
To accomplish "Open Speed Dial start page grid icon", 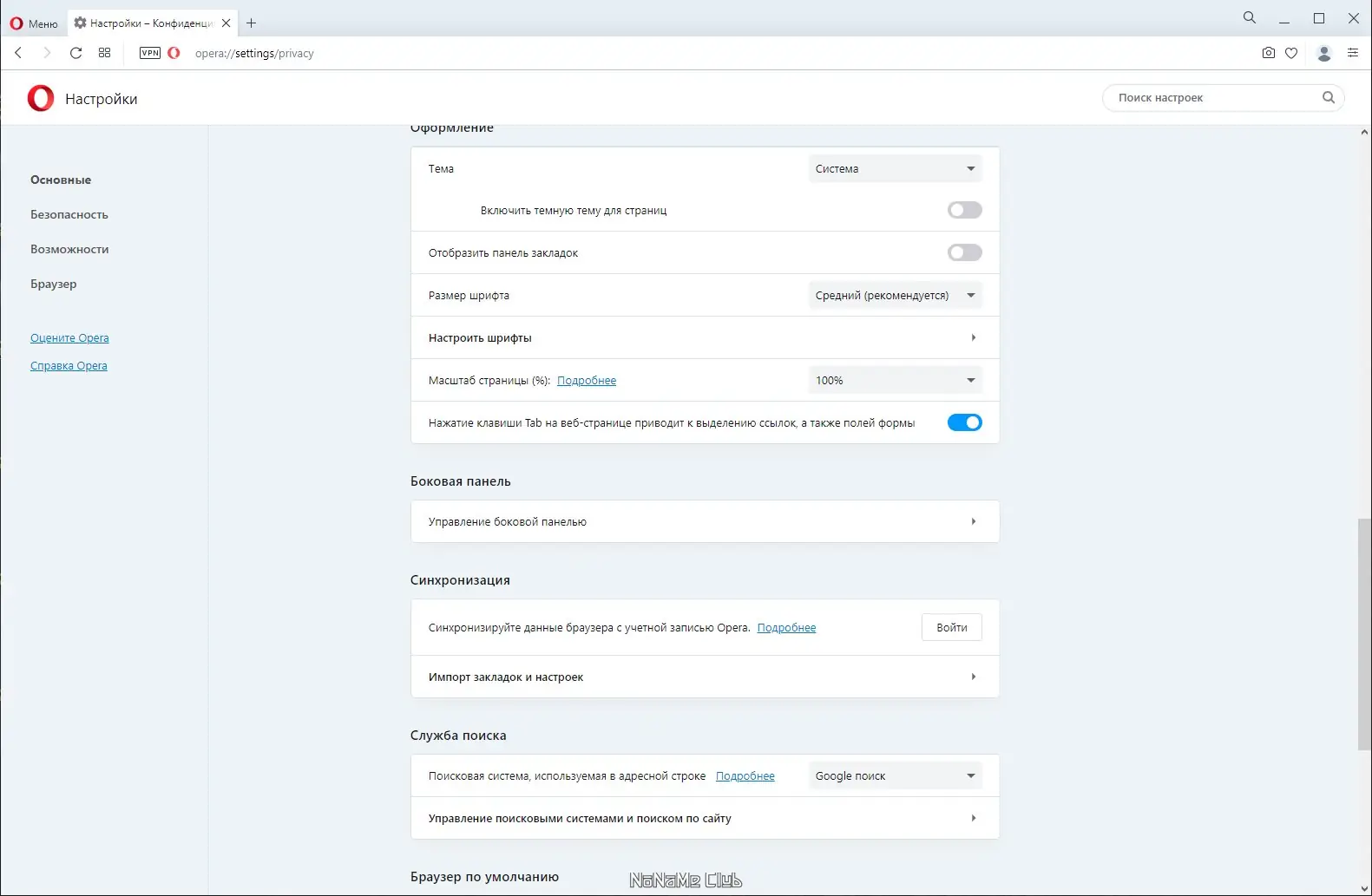I will [105, 53].
